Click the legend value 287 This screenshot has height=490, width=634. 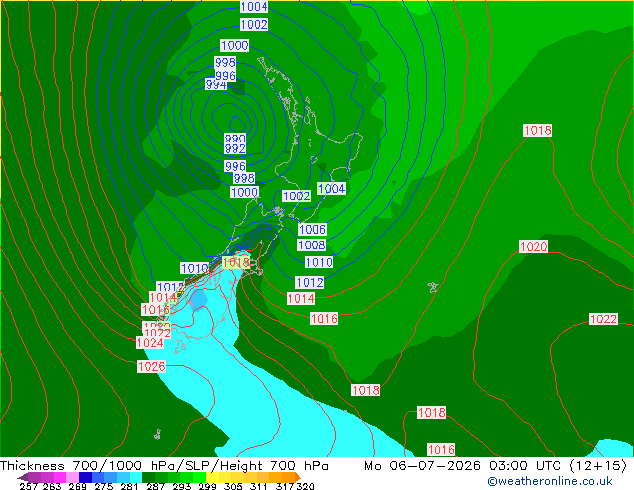[x=155, y=486]
